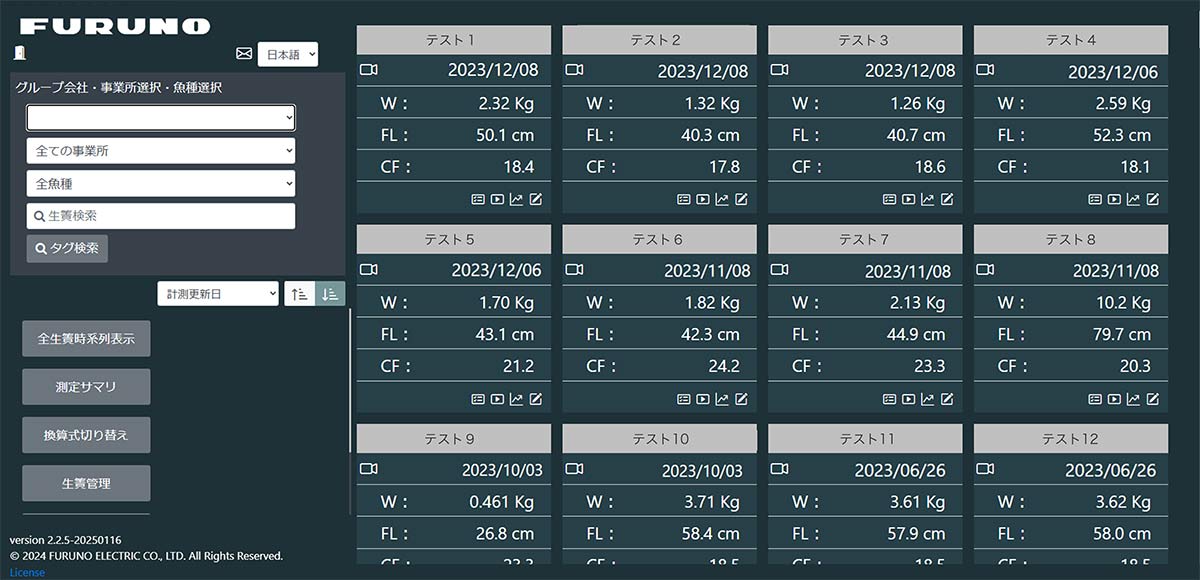Open the 全魚種 fish species dropdown
Image resolution: width=1200 pixels, height=580 pixels.
[161, 184]
